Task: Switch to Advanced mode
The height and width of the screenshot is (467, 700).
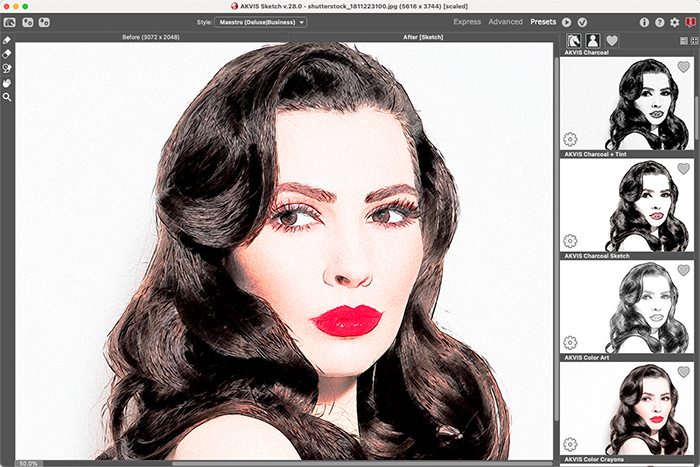Action: point(505,22)
